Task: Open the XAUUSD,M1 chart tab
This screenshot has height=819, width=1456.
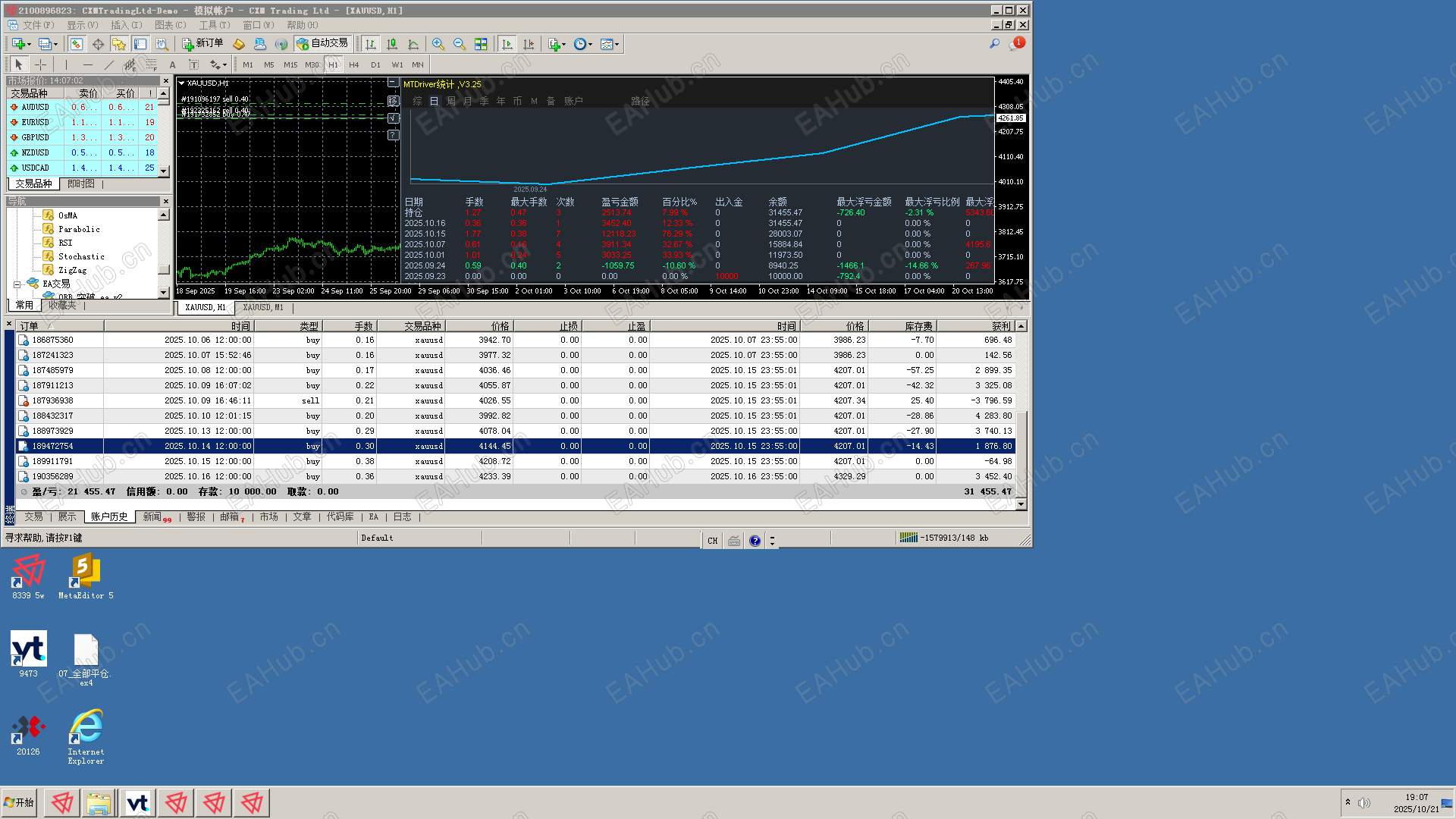Action: click(x=262, y=307)
